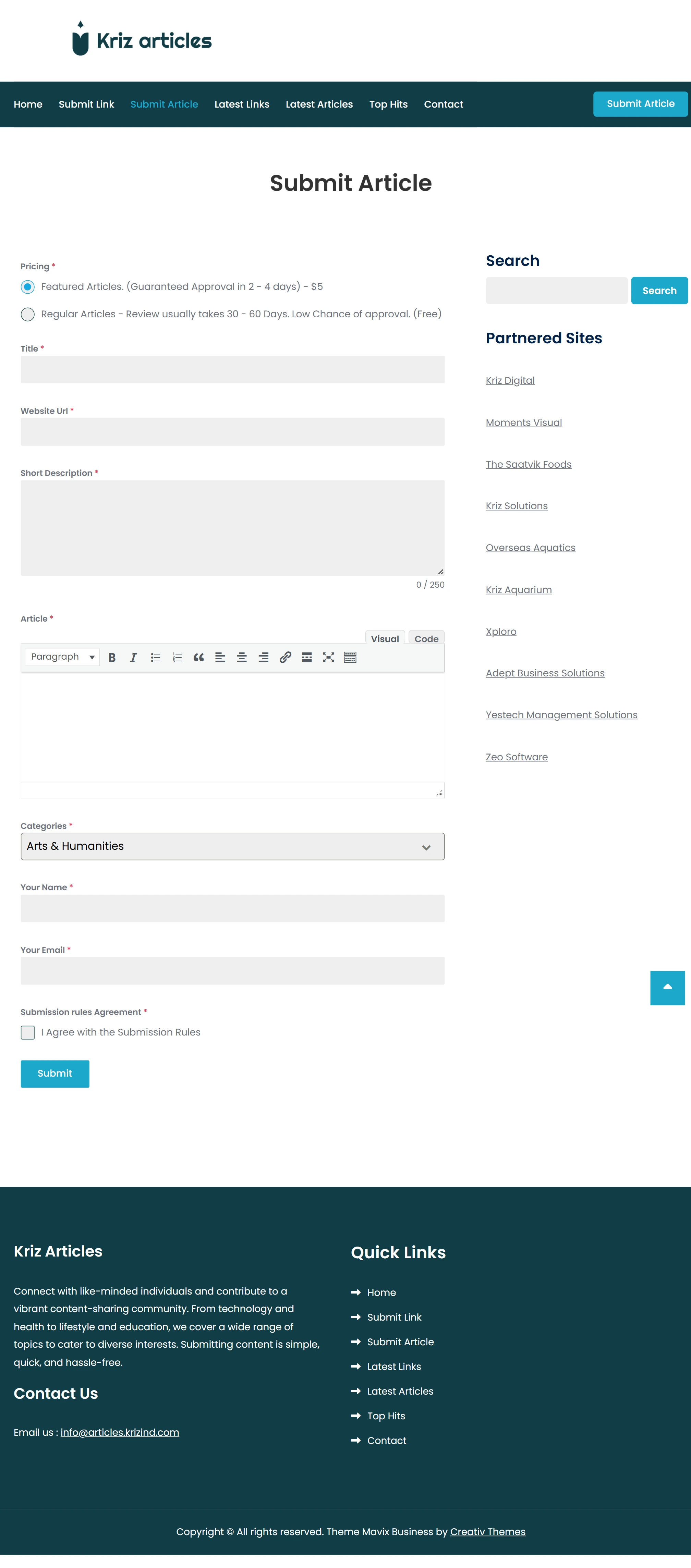
Task: Go to Top Hits in the navigation menu
Action: pos(388,104)
